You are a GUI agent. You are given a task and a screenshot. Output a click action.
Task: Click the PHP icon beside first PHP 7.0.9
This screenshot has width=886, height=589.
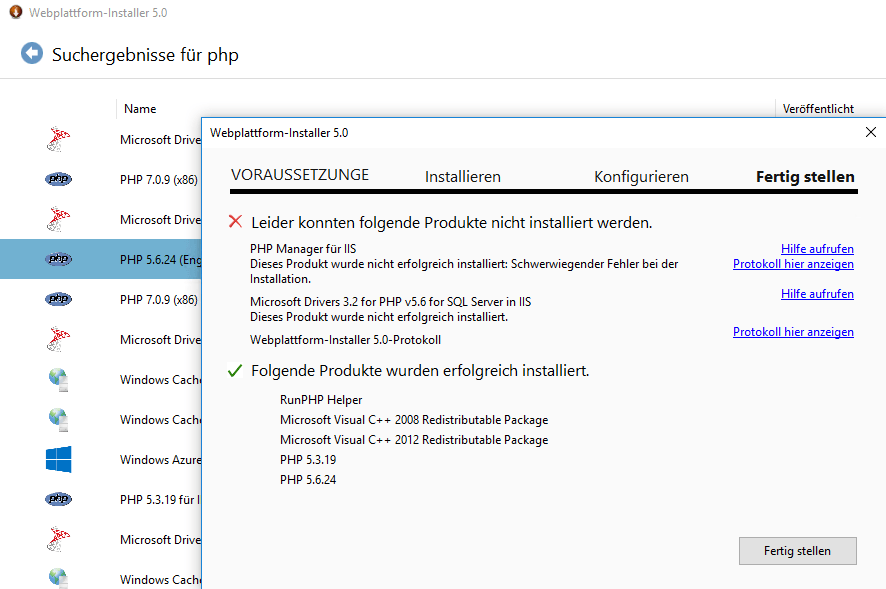(x=58, y=179)
